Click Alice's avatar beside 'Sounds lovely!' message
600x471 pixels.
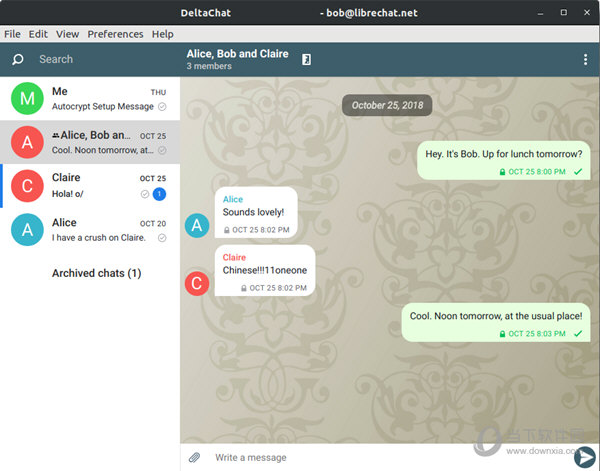197,225
